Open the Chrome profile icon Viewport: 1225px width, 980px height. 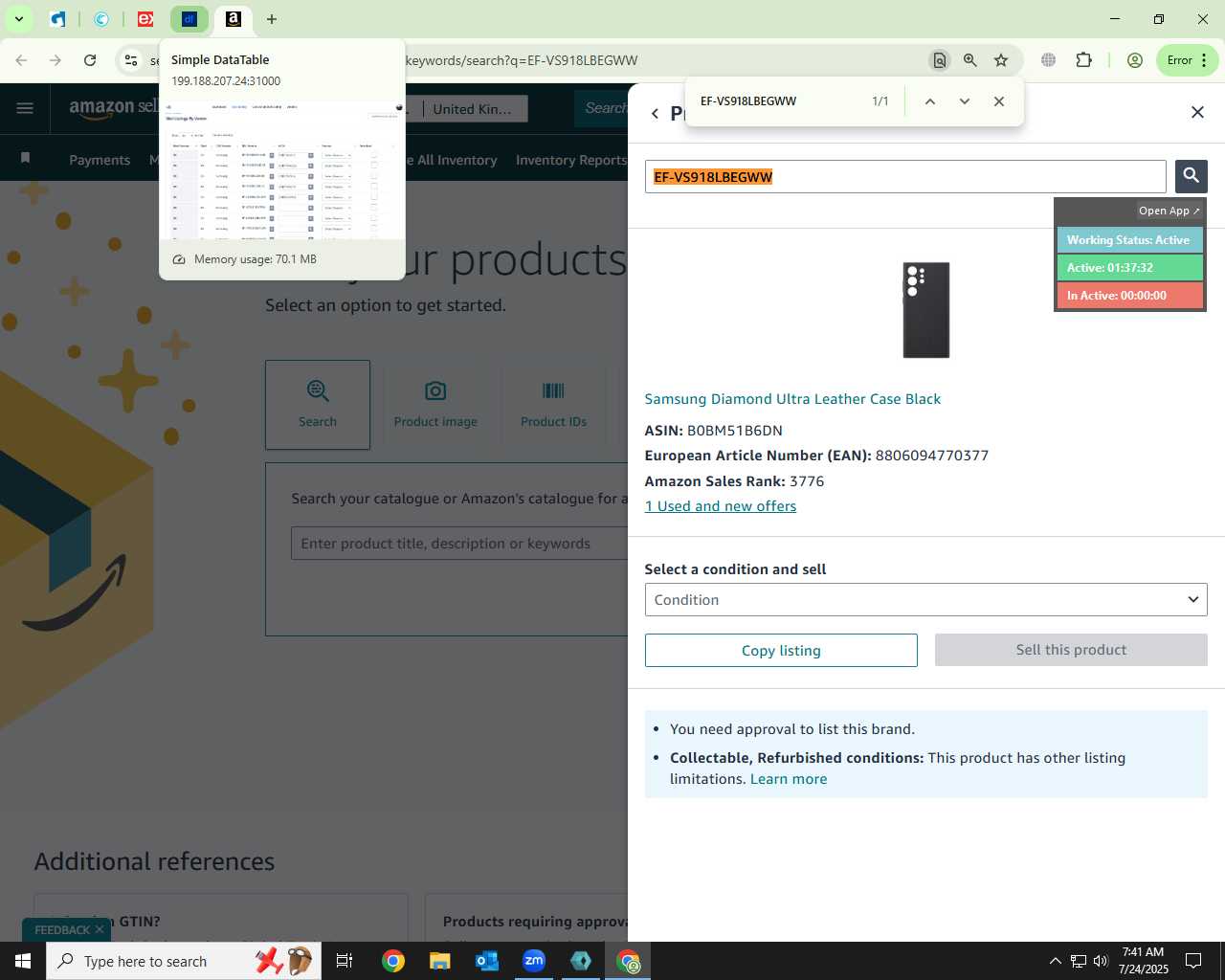pos(1135,60)
